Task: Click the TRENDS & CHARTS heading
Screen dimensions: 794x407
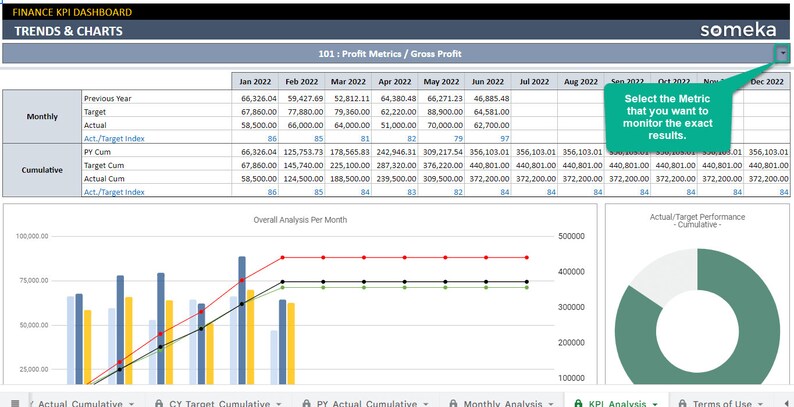Action: tap(68, 31)
